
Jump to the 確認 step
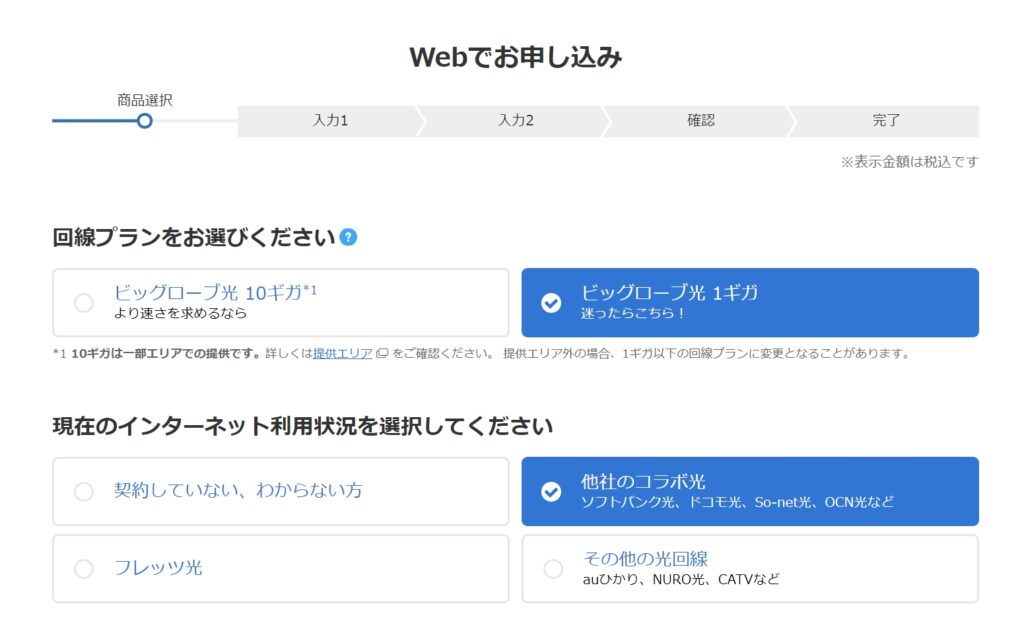[x=701, y=121]
